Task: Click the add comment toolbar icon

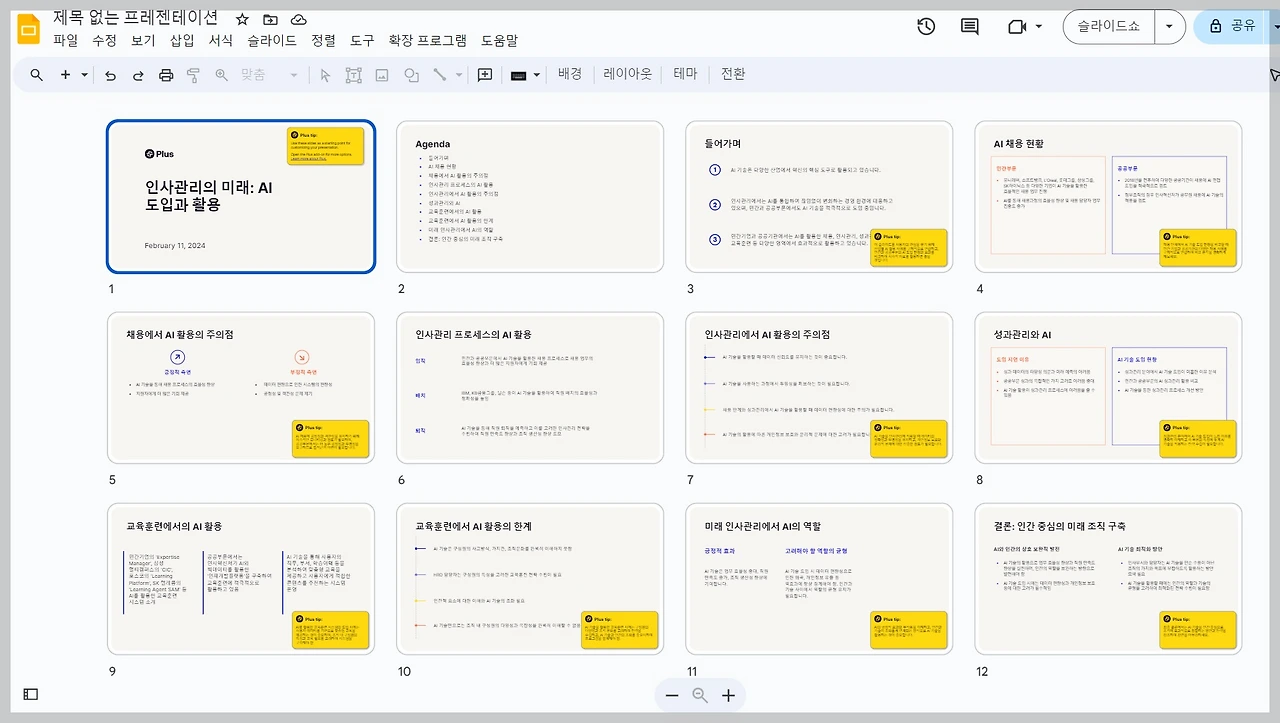Action: (x=485, y=75)
